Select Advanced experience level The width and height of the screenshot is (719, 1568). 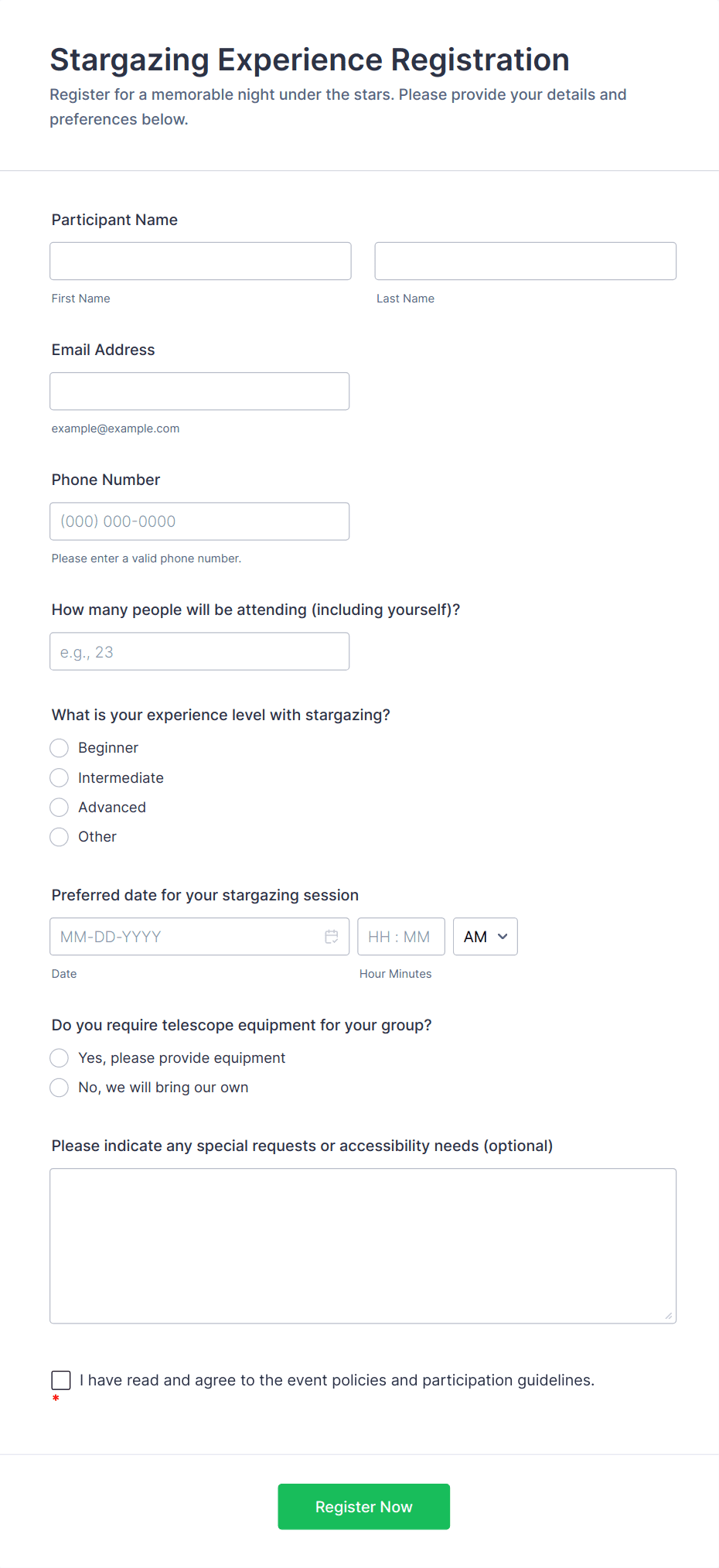click(x=60, y=808)
